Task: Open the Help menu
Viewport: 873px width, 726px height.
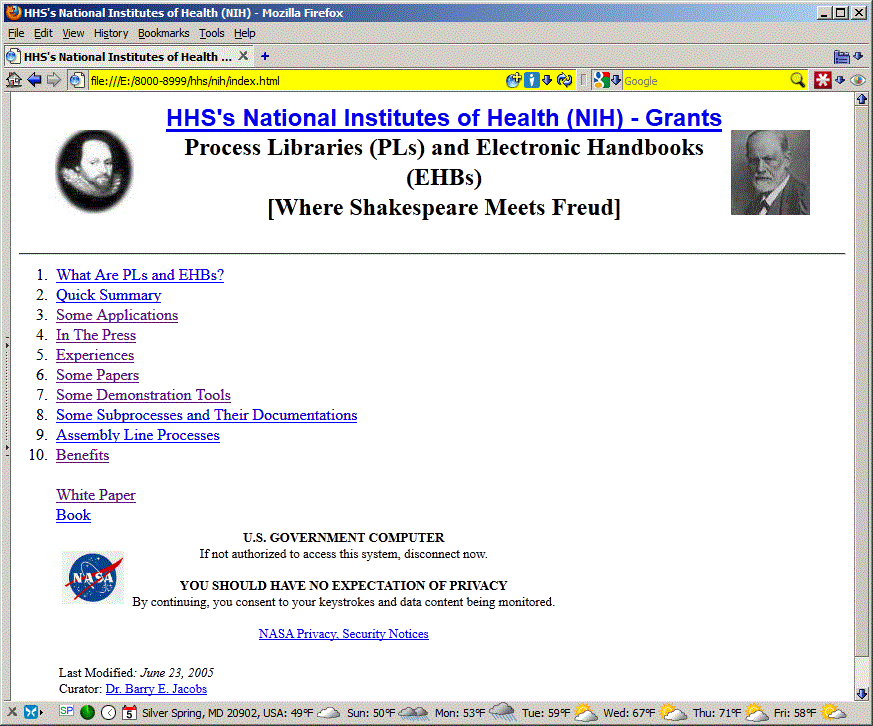Action: (x=244, y=33)
